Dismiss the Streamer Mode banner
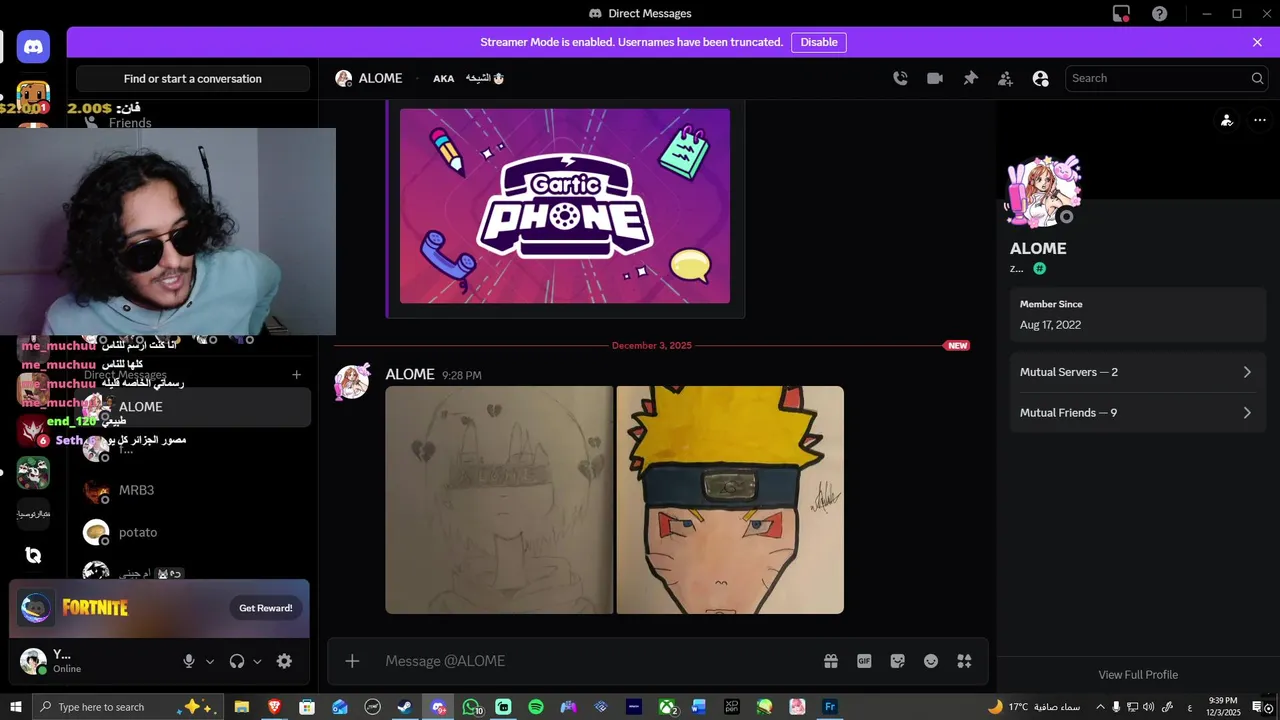The width and height of the screenshot is (1280, 720). (x=1257, y=42)
